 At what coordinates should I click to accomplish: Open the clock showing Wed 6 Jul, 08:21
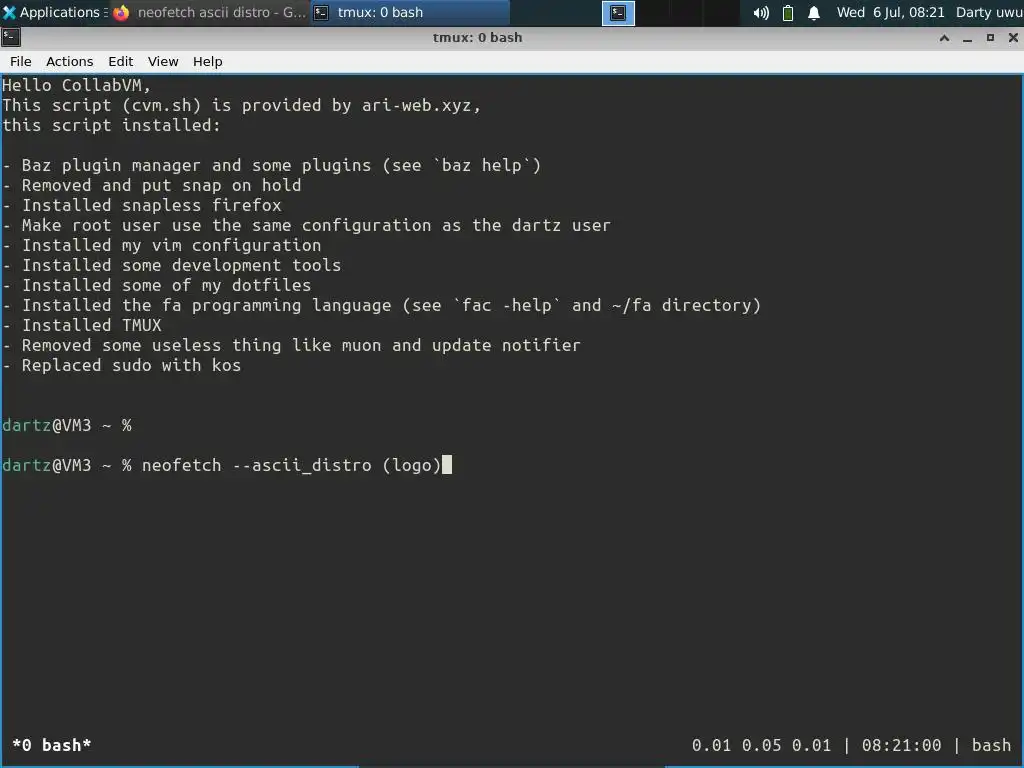(890, 12)
